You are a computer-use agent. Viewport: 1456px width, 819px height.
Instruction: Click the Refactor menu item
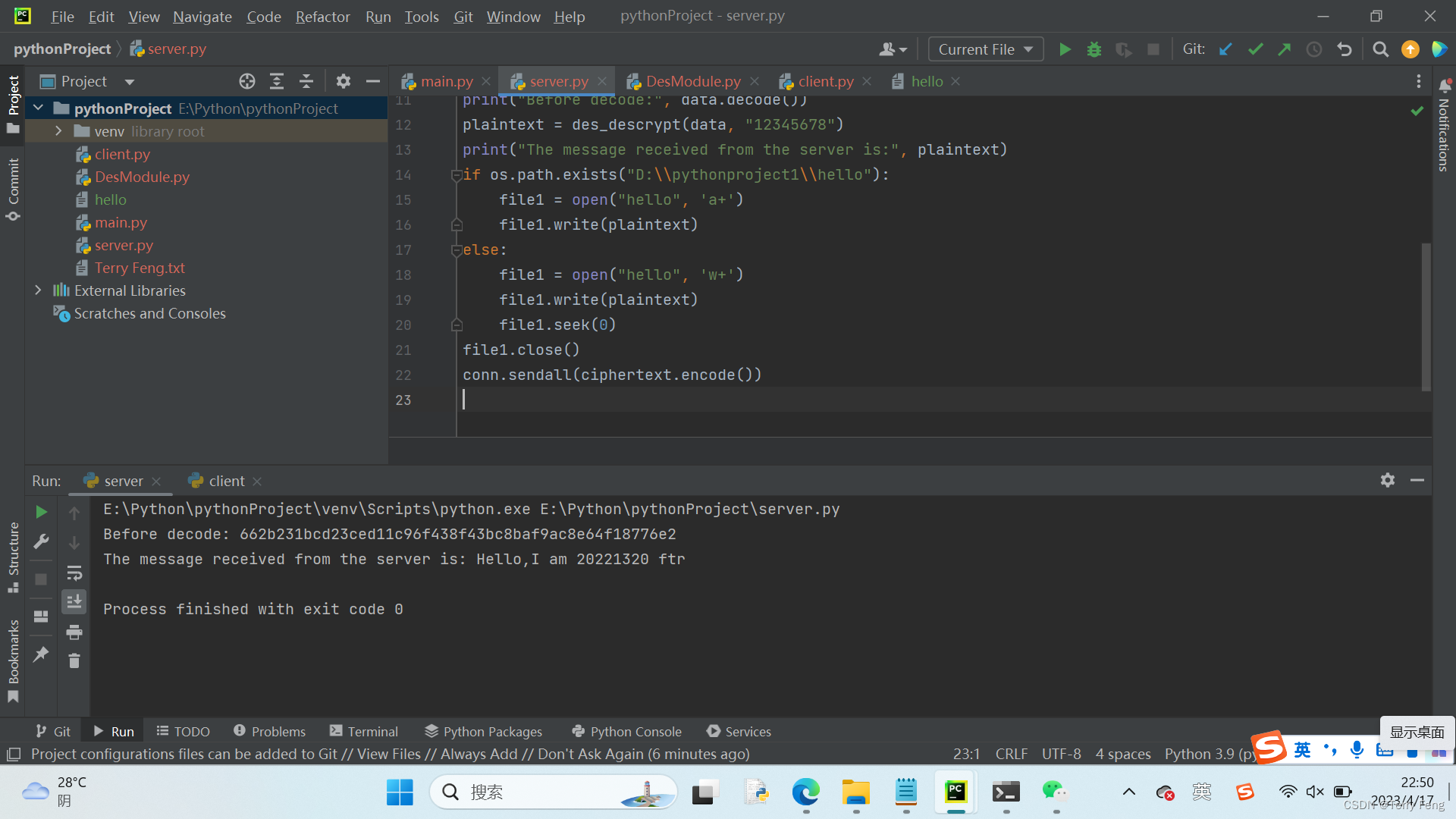(322, 15)
